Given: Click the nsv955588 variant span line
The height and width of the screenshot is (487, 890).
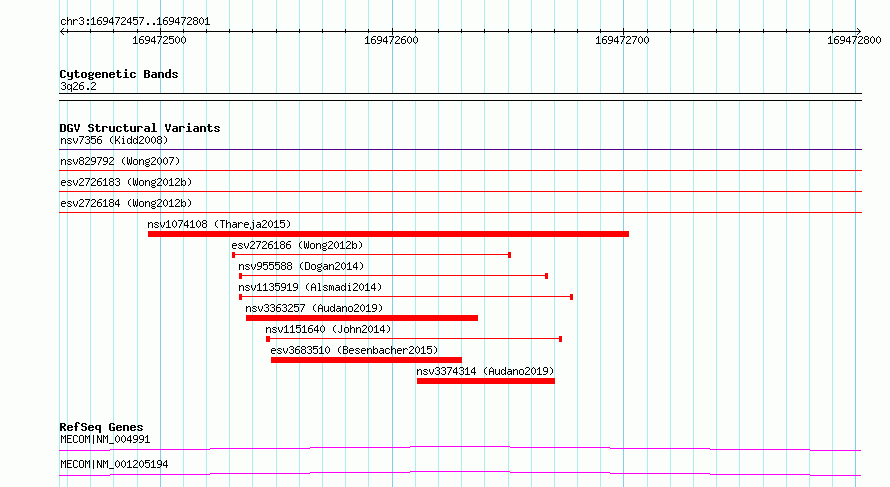Looking at the screenshot, I should coord(393,276).
